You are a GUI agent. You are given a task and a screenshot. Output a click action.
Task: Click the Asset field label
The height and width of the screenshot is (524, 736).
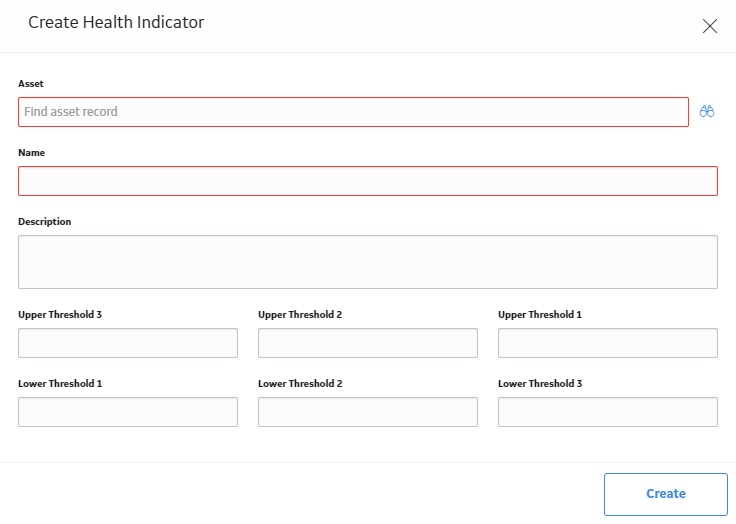point(31,84)
